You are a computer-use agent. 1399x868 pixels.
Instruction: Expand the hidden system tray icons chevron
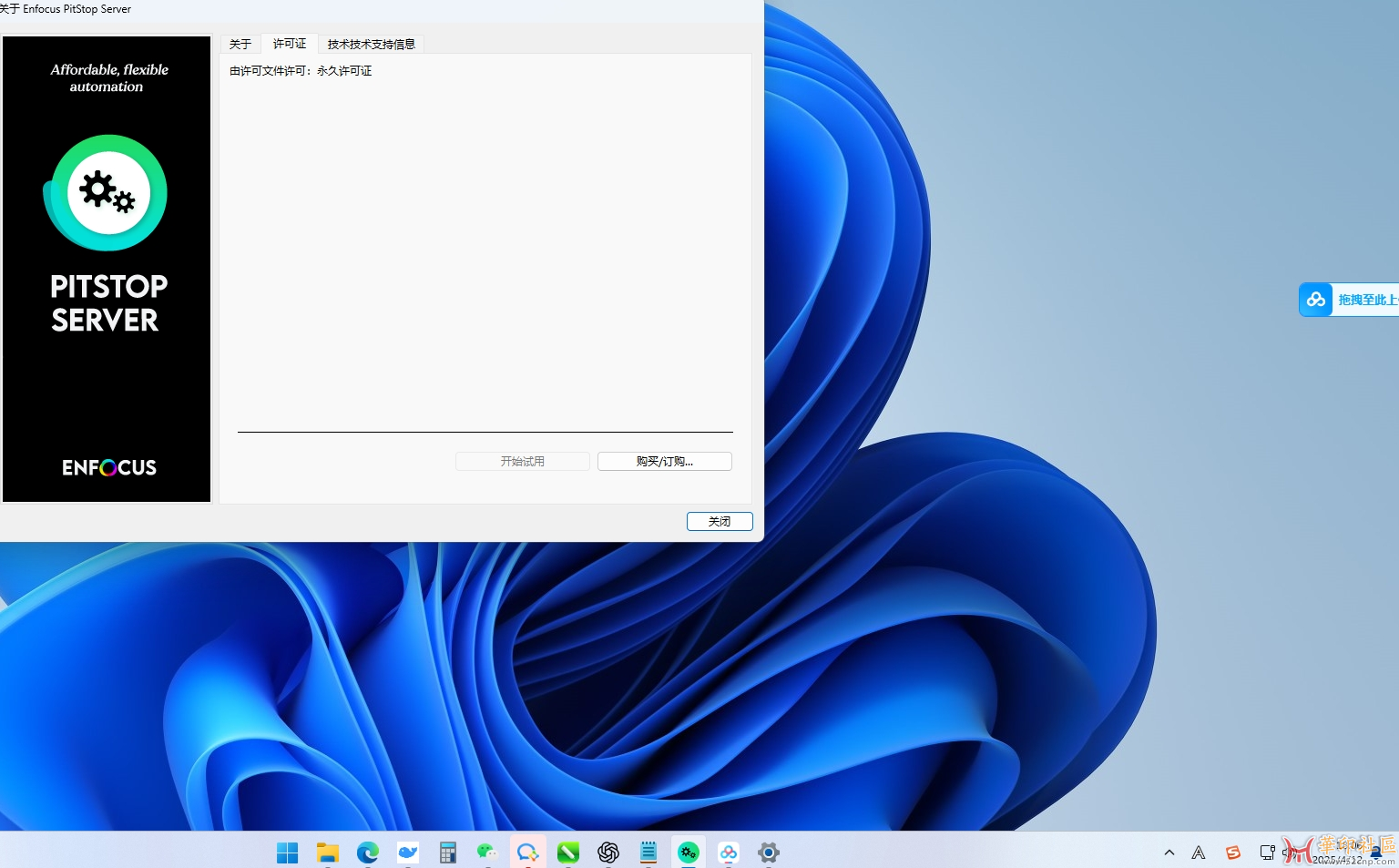tap(1169, 853)
